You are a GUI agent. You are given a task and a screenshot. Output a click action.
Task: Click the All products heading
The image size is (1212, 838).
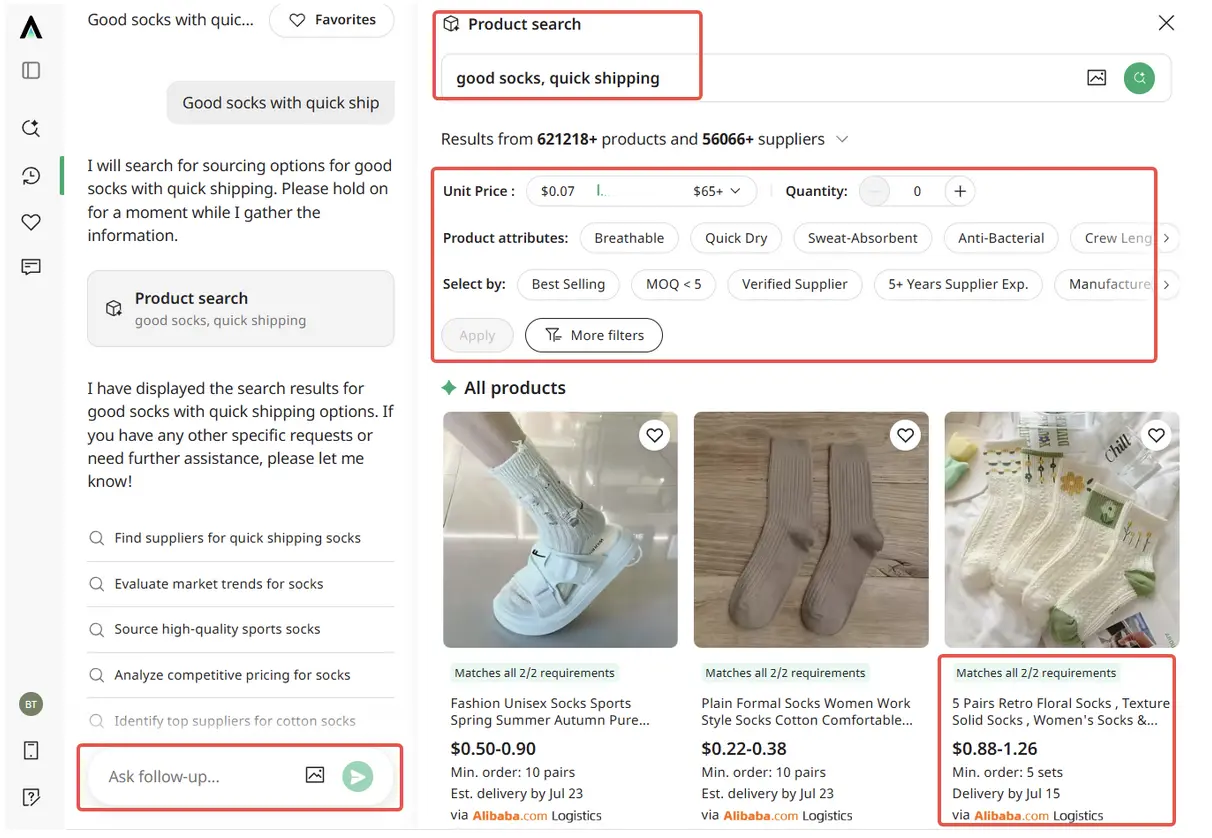click(x=515, y=388)
